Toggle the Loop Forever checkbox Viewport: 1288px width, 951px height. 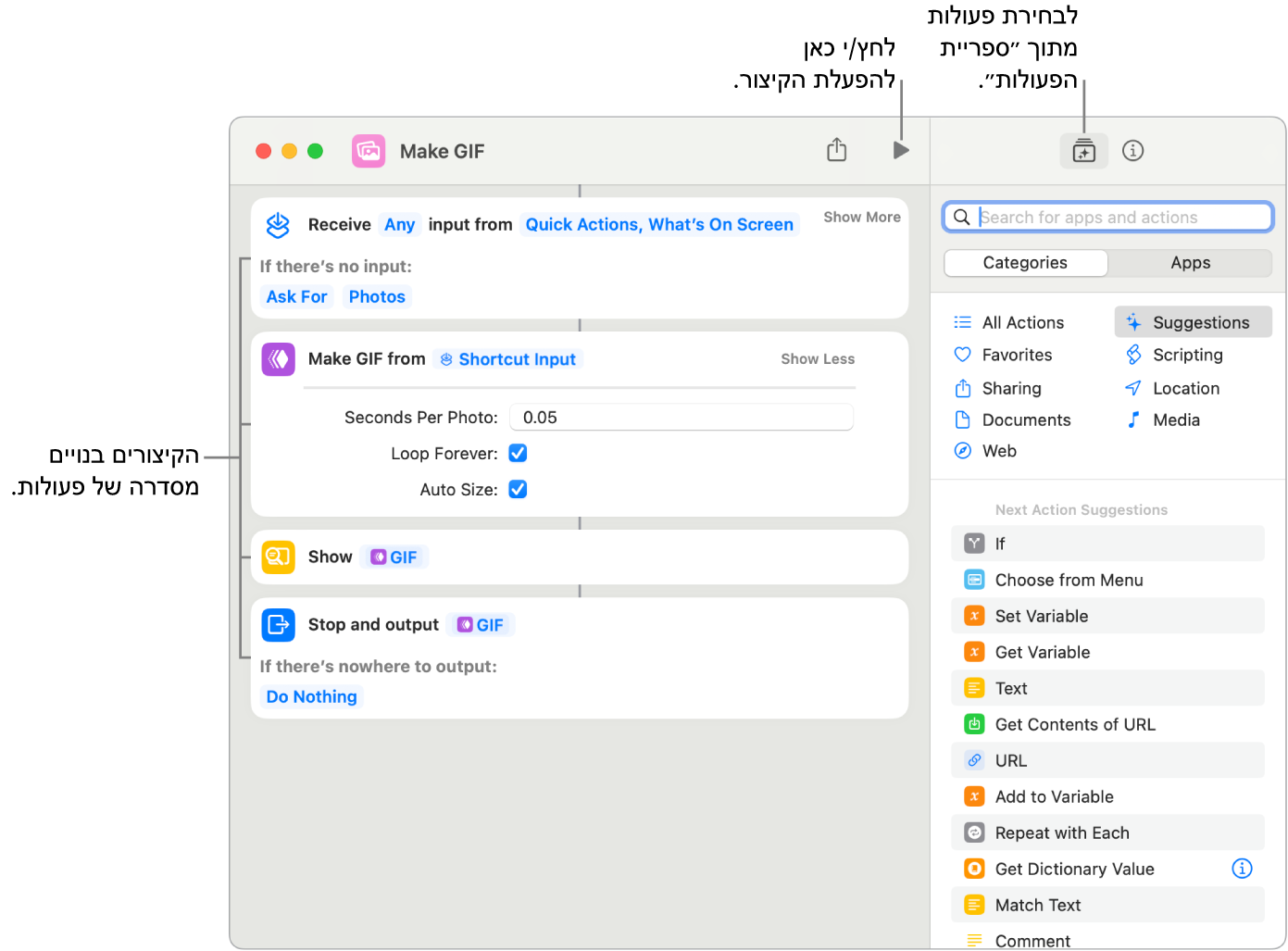click(518, 453)
